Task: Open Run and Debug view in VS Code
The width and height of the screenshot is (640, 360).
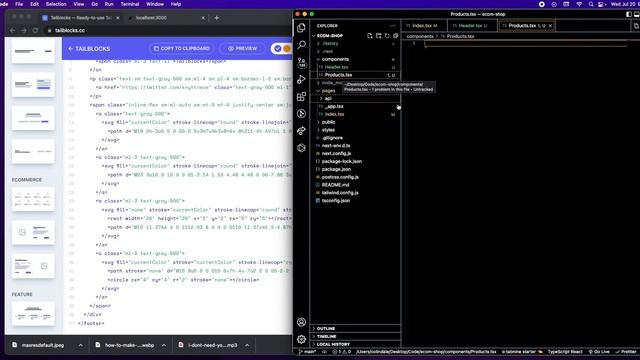Action: click(x=301, y=79)
